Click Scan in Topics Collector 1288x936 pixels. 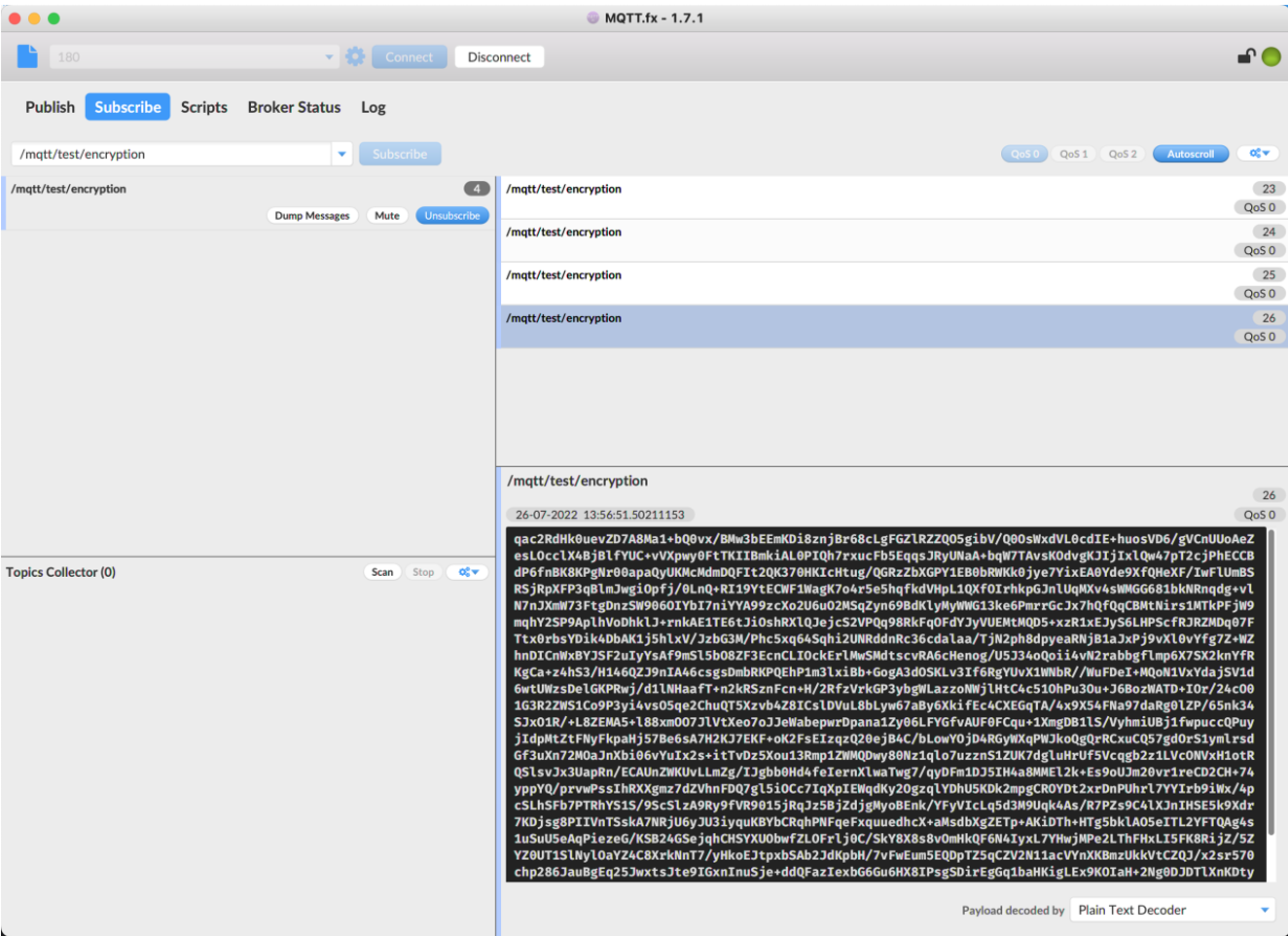tap(382, 572)
